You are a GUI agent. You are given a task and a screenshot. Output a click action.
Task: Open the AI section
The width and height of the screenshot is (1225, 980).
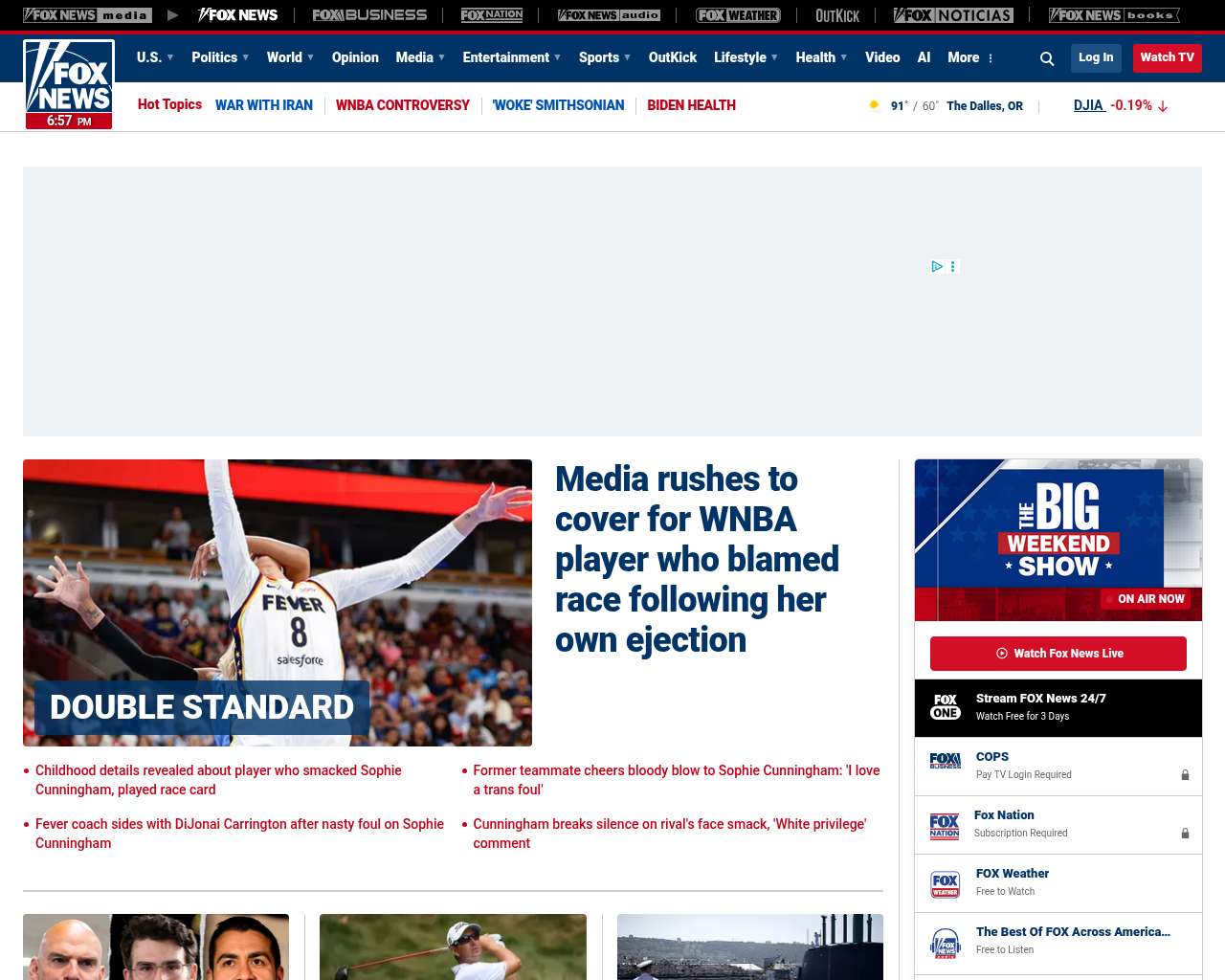point(924,57)
